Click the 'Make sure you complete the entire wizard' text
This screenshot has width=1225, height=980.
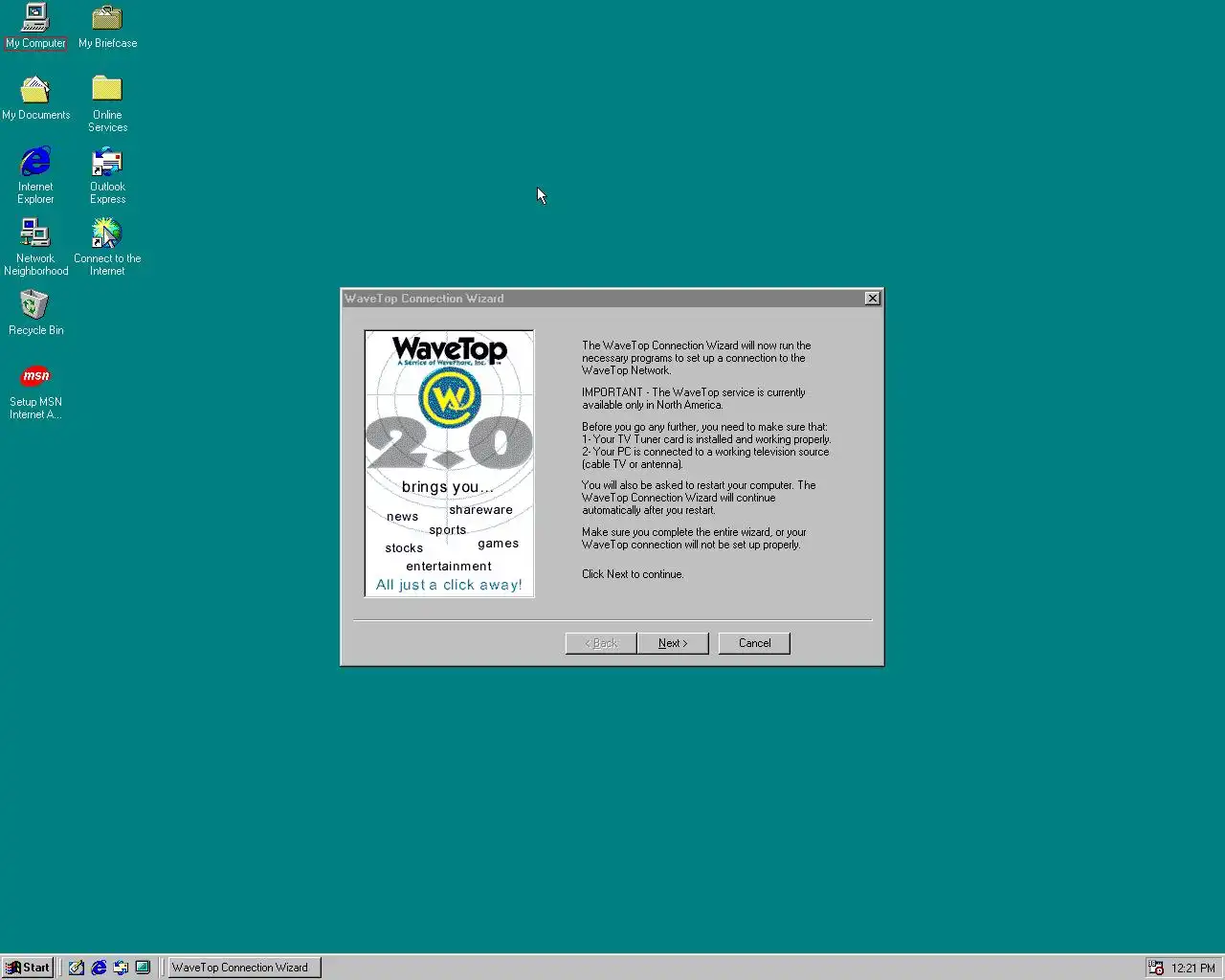pos(694,538)
